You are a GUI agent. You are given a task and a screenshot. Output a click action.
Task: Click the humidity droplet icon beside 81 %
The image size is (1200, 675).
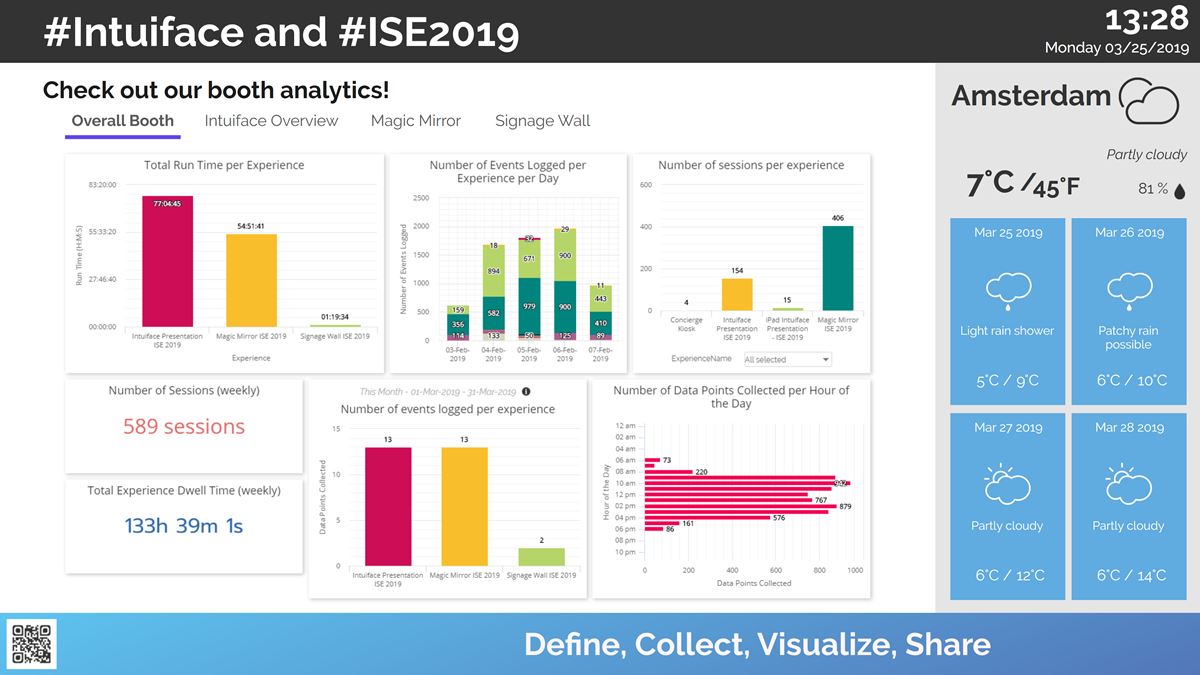pyautogui.click(x=1179, y=190)
